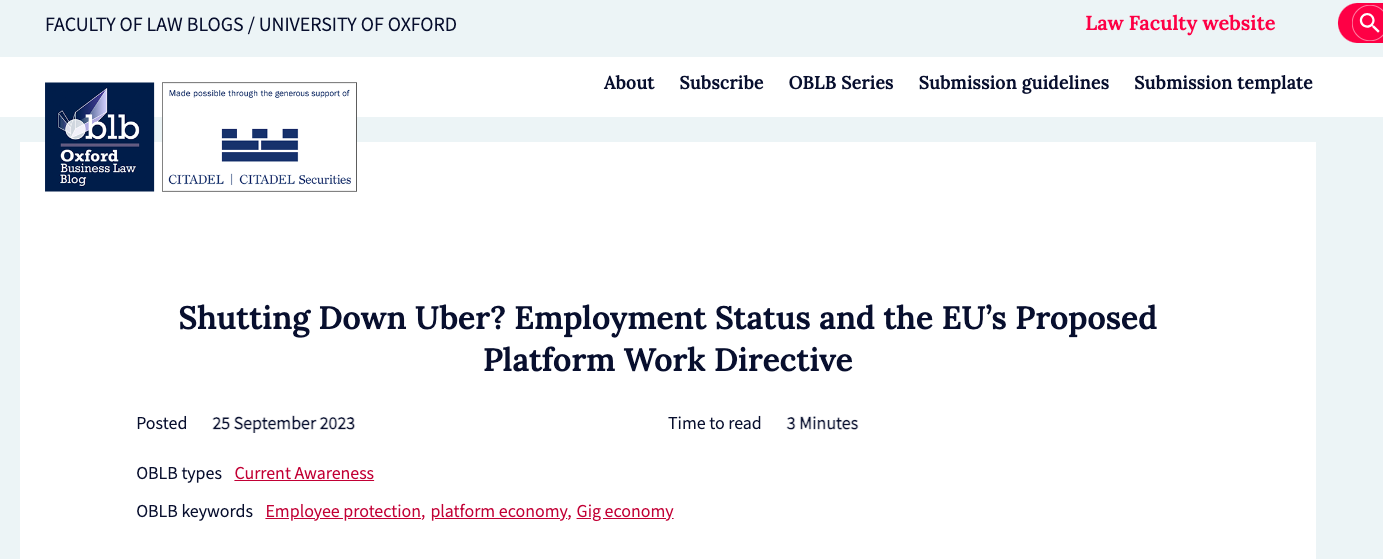Click the Citadel sponsor logo
The width and height of the screenshot is (1383, 559).
tap(259, 137)
